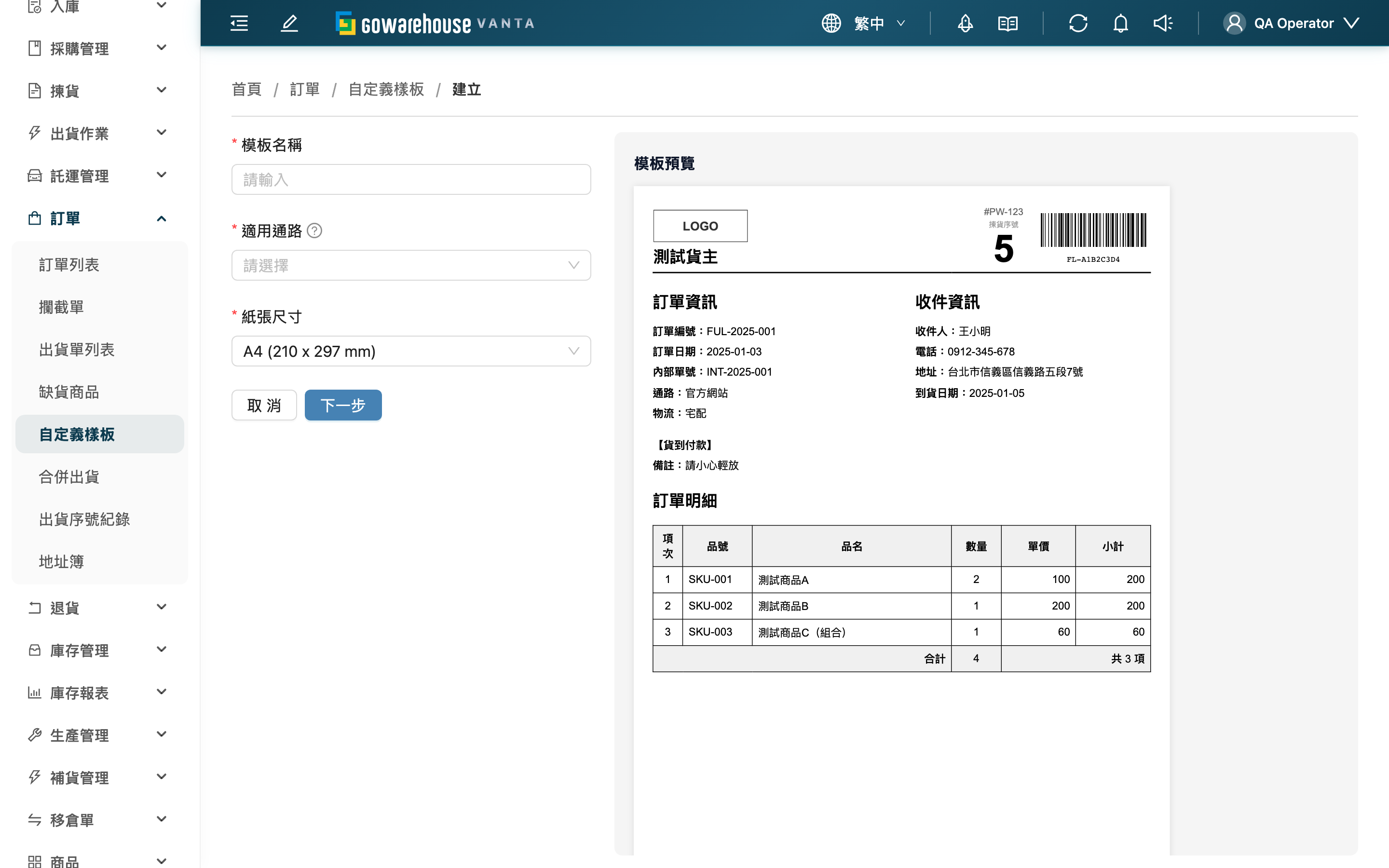Expand the 託運管理 menu chevron
The image size is (1389, 868).
point(161,175)
